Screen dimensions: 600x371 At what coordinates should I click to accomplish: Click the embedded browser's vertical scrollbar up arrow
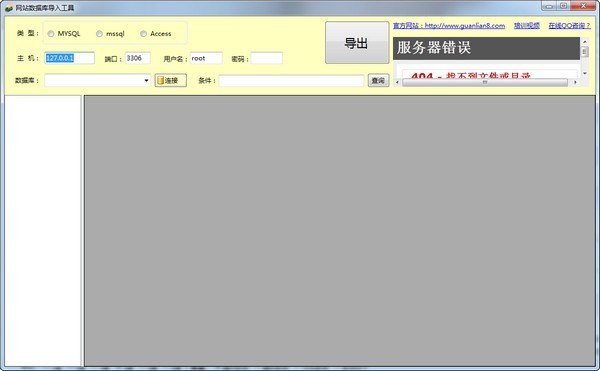(x=585, y=41)
